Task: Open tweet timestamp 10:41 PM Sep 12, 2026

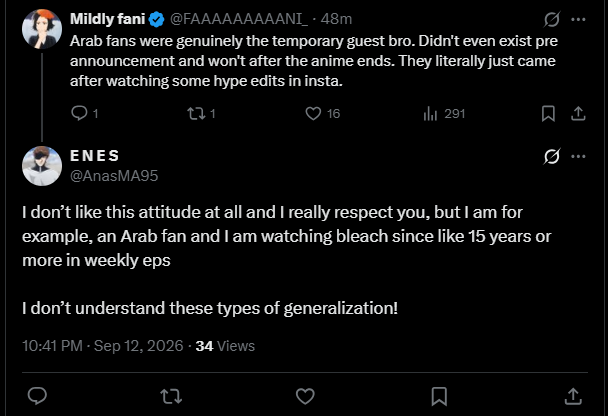Action: 103,345
